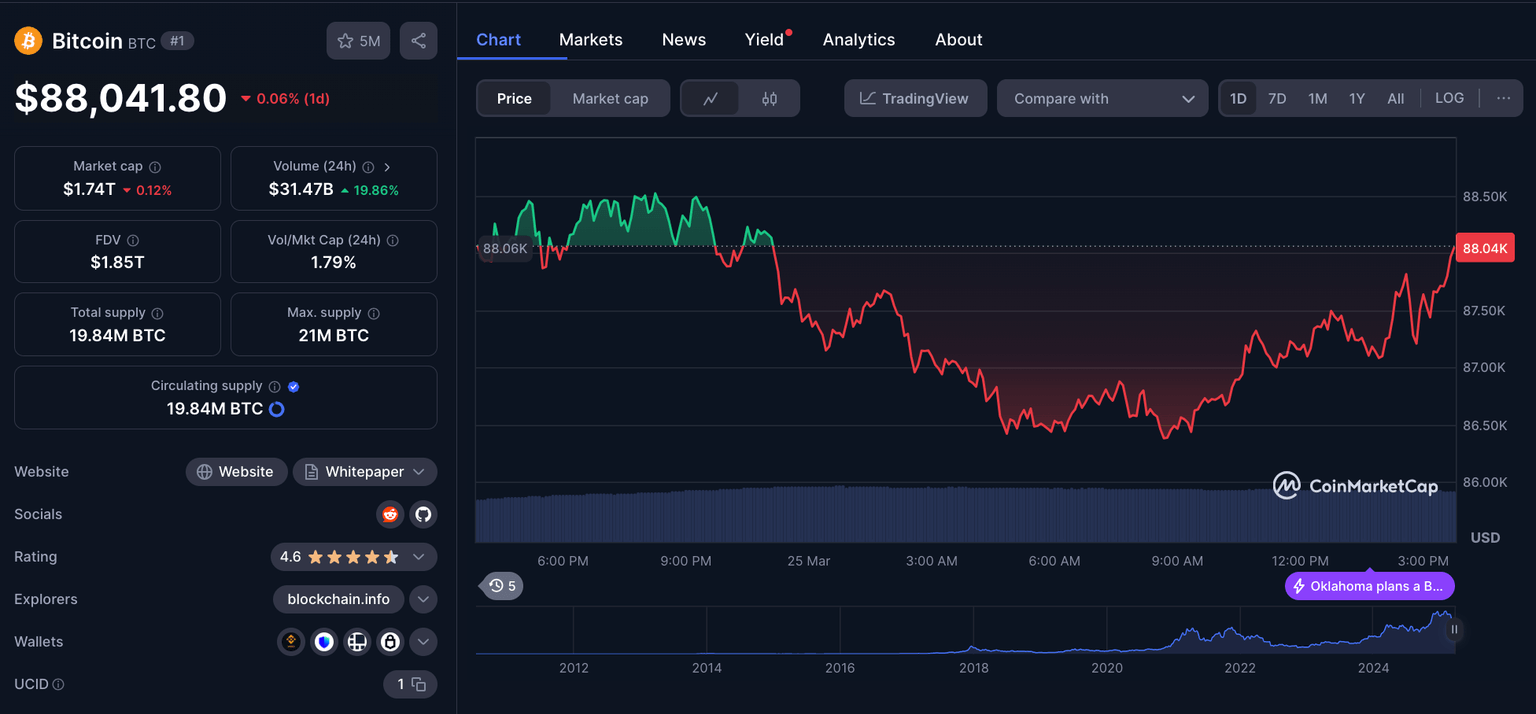Toggle chart to Market cap view
Image resolution: width=1536 pixels, height=714 pixels.
pos(610,99)
